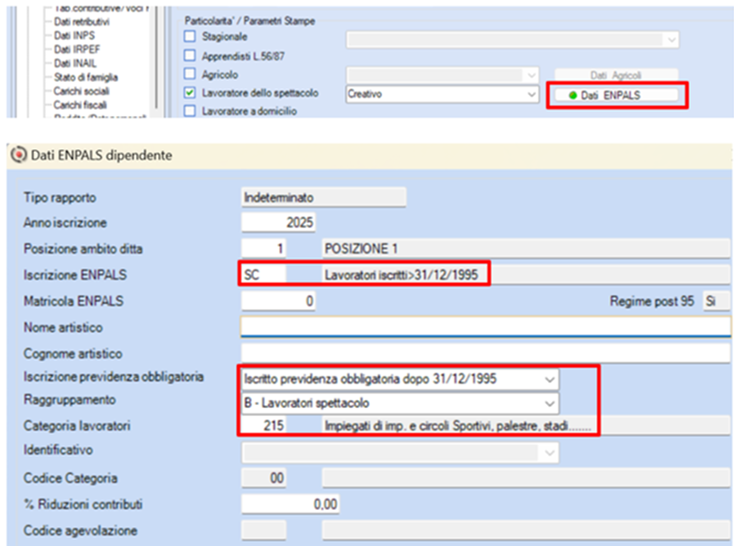Screen dimensions: 734x546
Task: Focus the Nome artistico field
Action: click(485, 326)
